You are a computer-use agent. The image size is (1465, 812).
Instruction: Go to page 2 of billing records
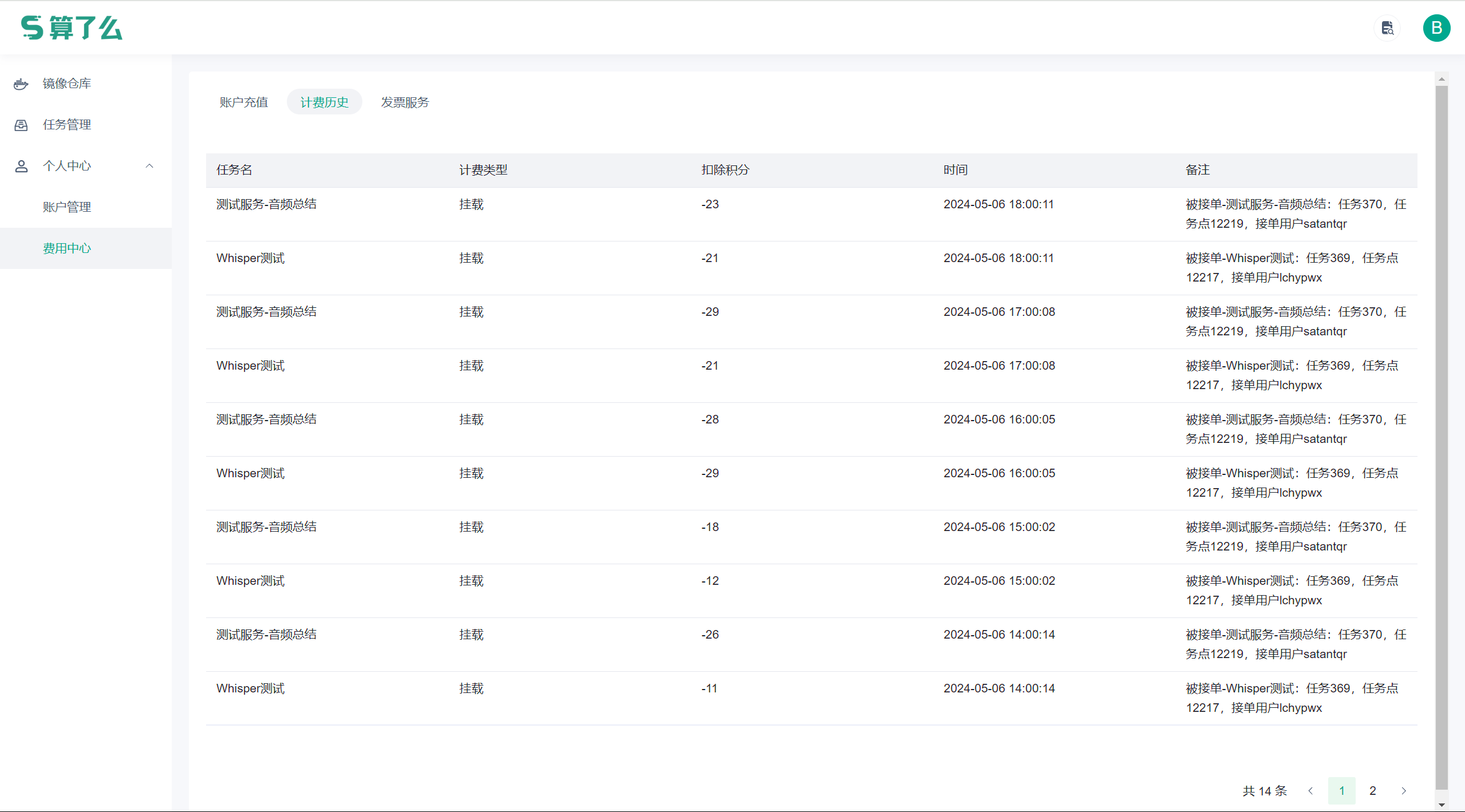(1373, 791)
